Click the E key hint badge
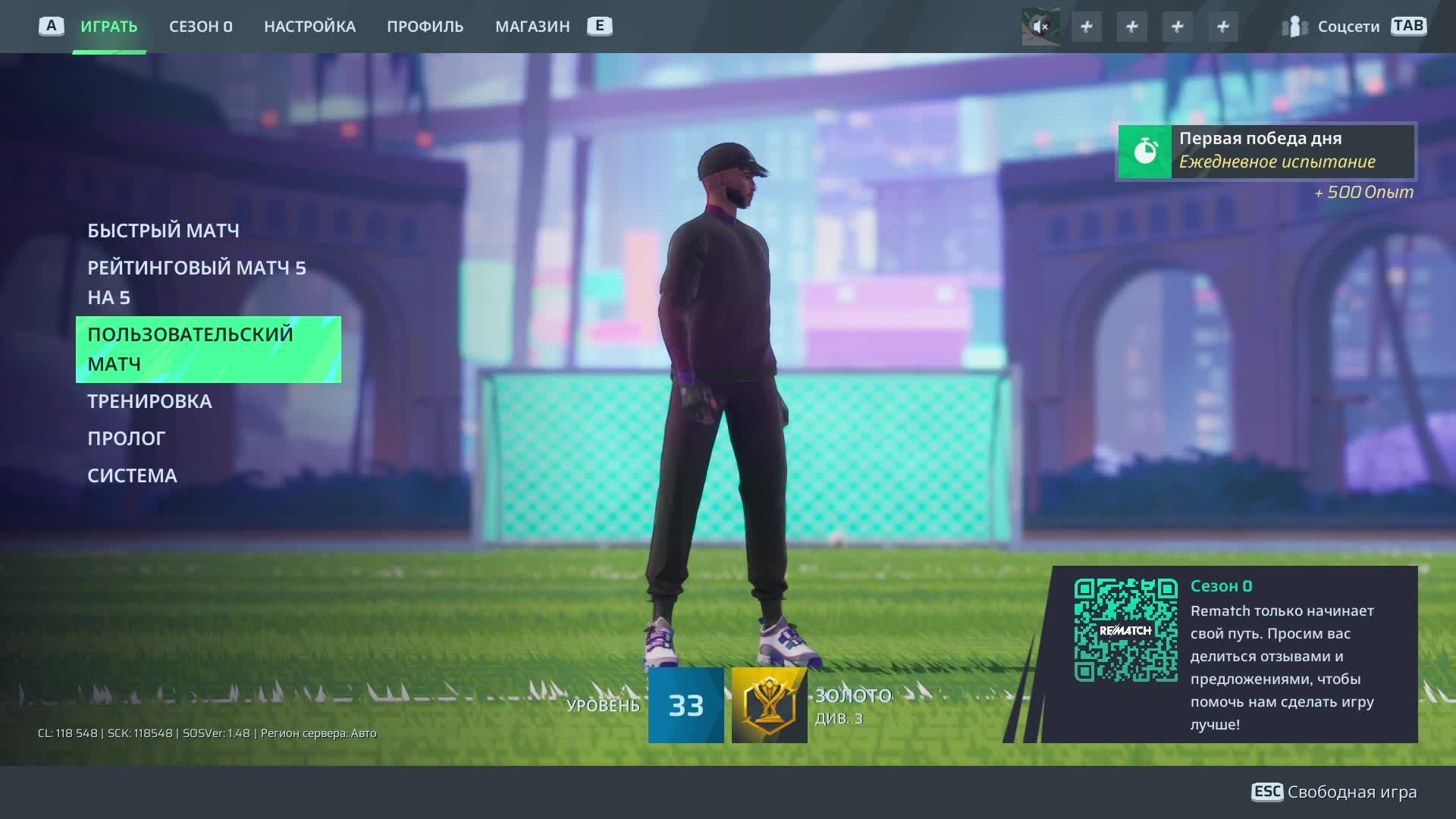Screen dimensions: 1456x819 coord(599,26)
